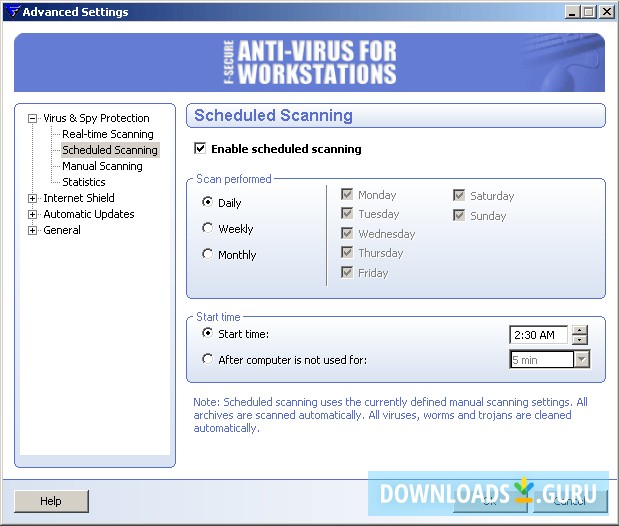The height and width of the screenshot is (526, 619).
Task: Expand the Internet Shield node
Action: point(32,198)
